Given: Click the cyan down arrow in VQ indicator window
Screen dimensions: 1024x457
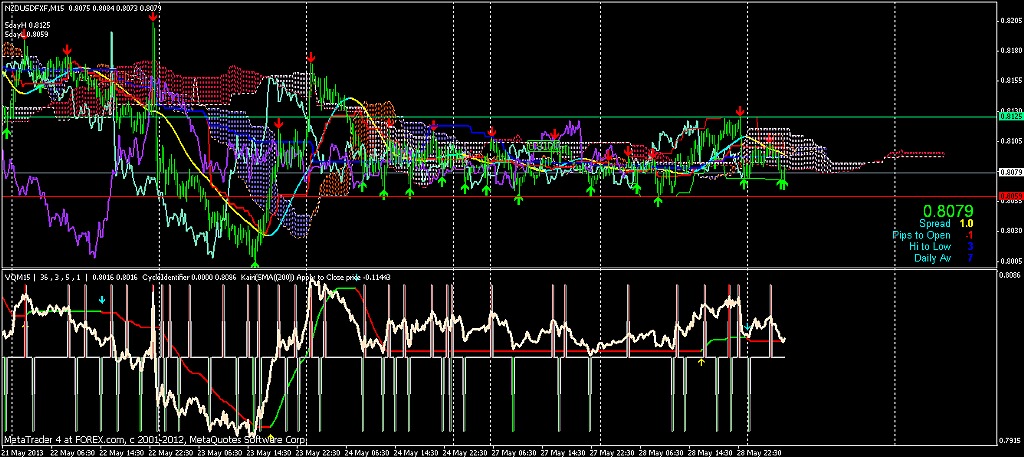Looking at the screenshot, I should [101, 299].
